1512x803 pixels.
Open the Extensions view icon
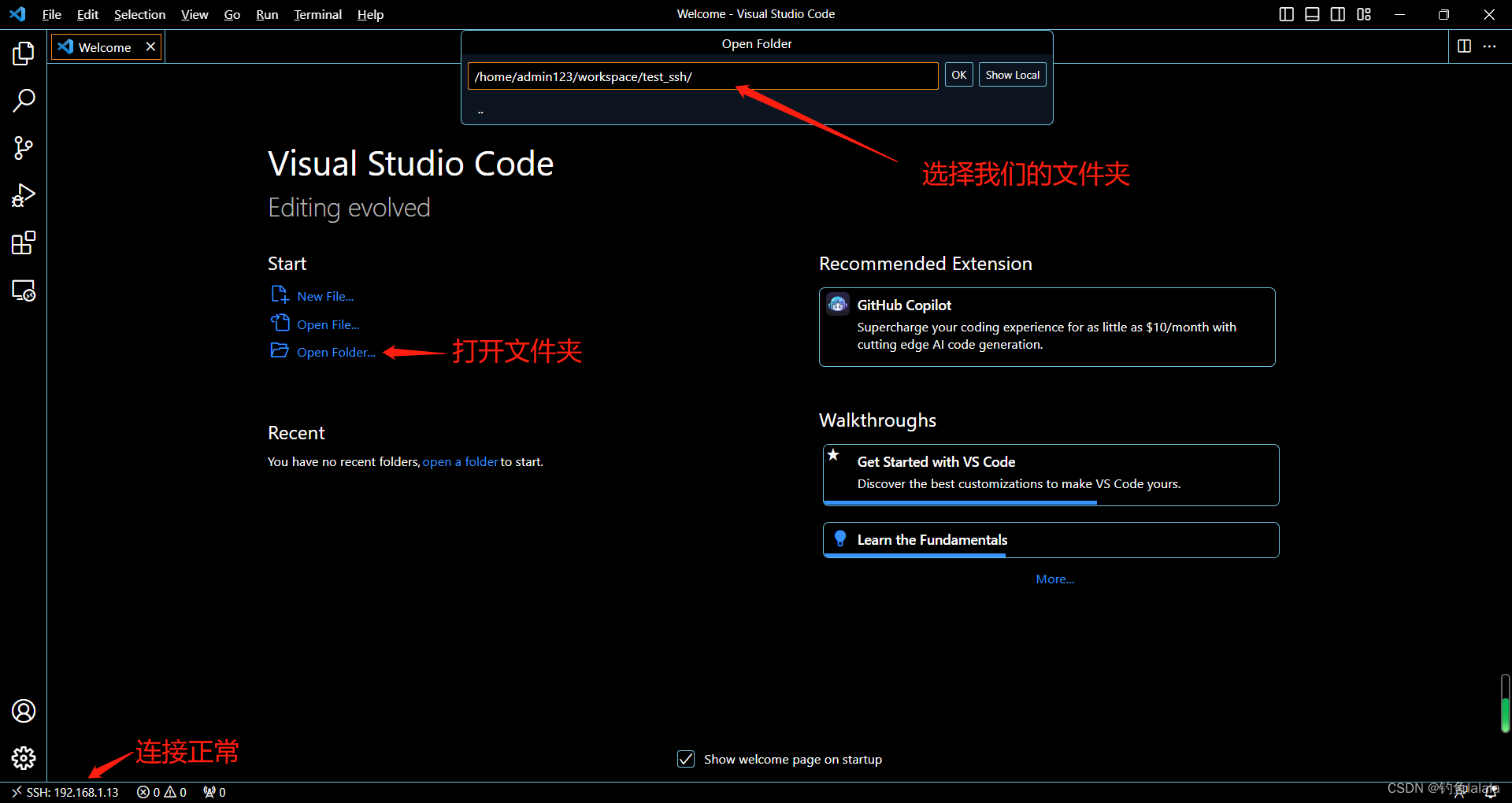(x=24, y=243)
